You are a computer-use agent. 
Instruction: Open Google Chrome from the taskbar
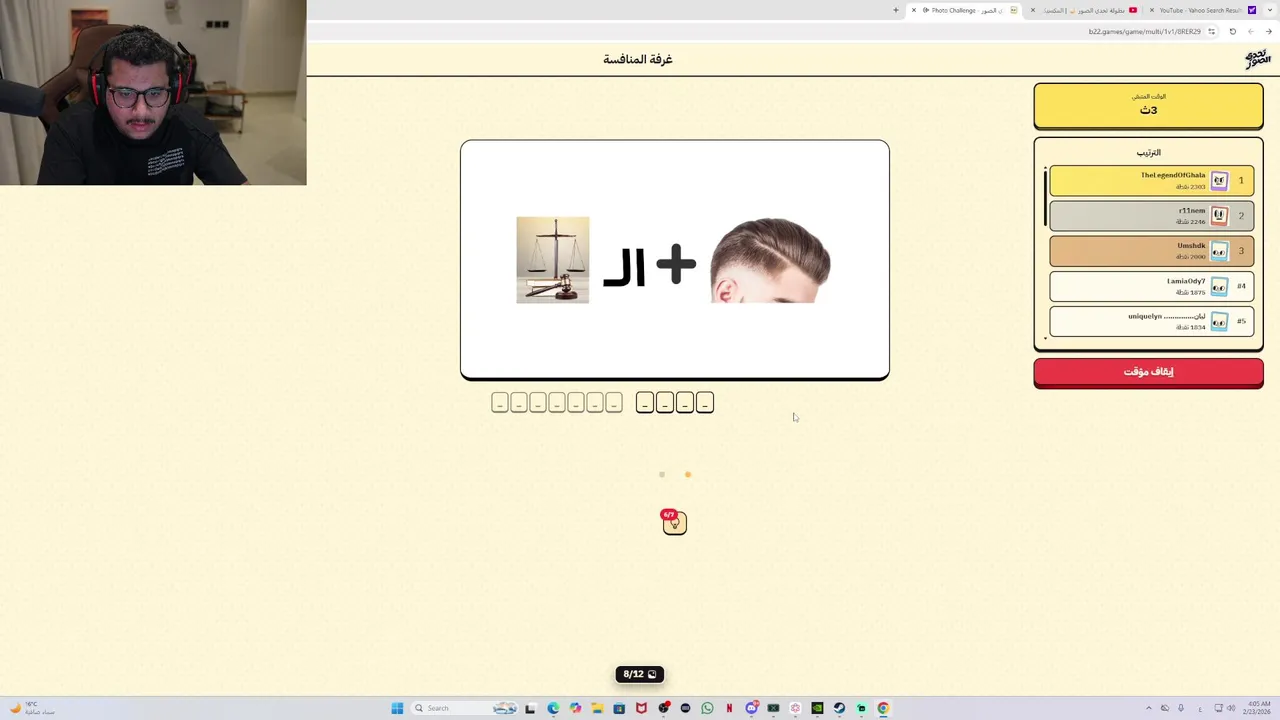[883, 708]
